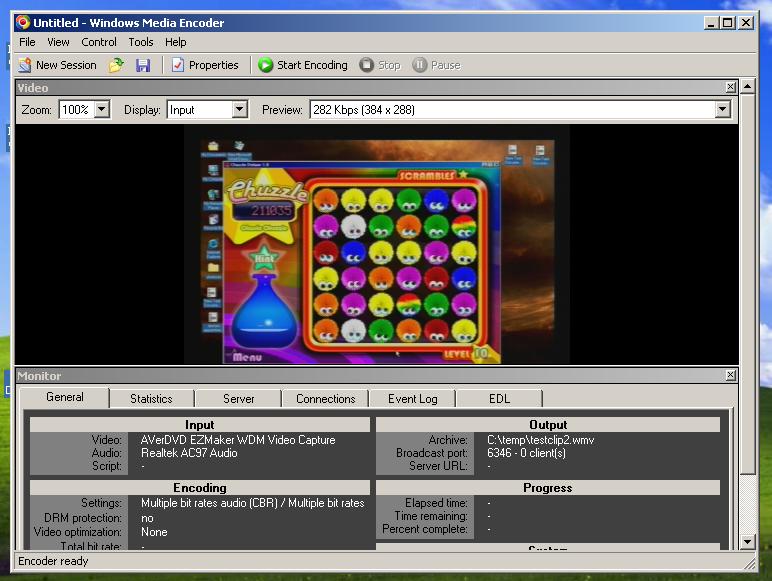
Task: Switch to the Connections tab
Action: 325,399
